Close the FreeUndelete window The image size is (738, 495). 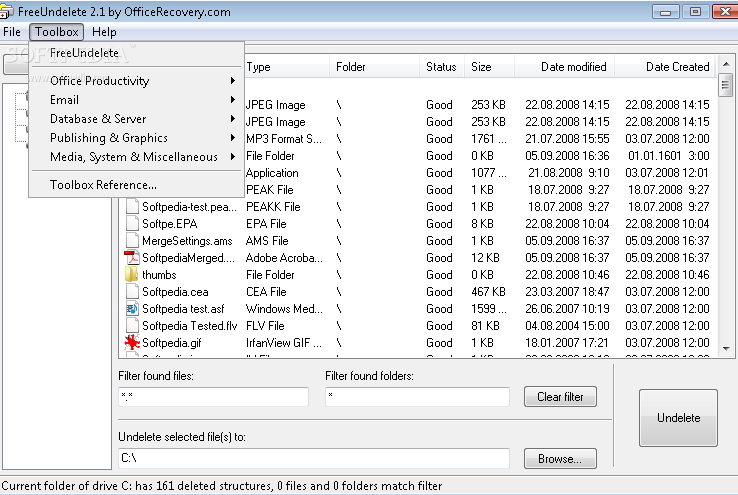click(725, 12)
